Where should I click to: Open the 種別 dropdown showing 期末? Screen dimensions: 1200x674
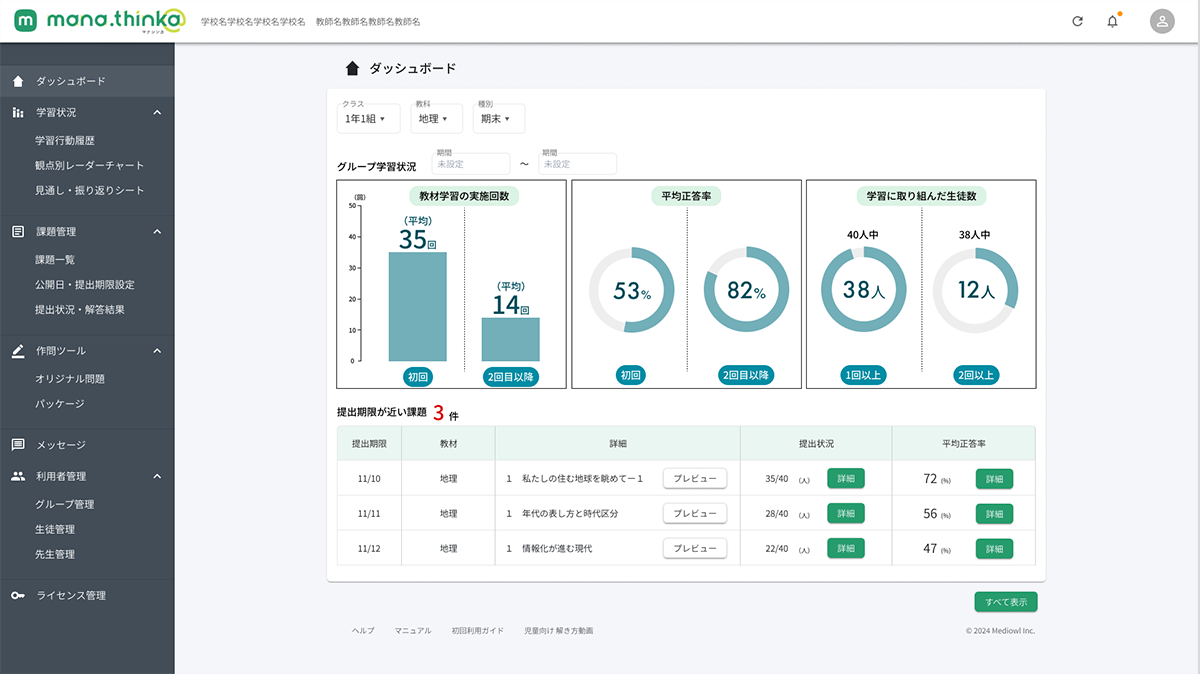tap(498, 119)
